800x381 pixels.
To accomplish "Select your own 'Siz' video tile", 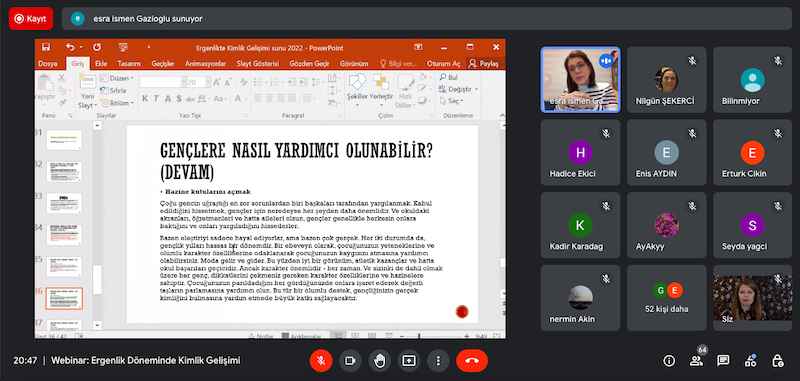I will pyautogui.click(x=753, y=298).
